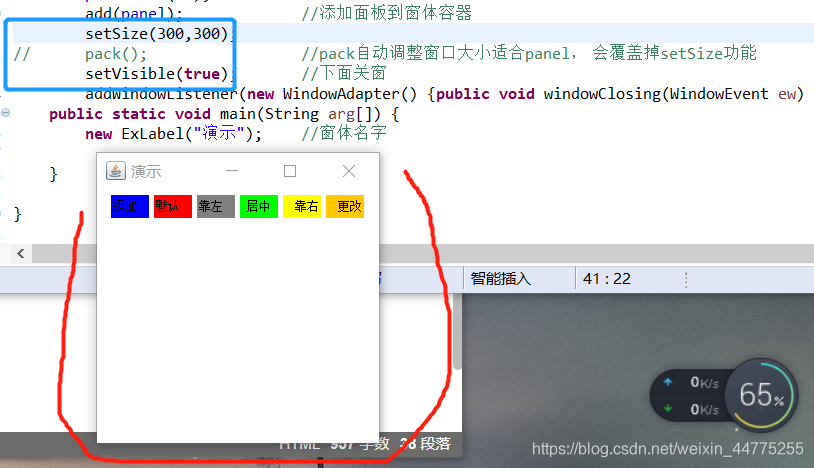
Task: Click the gray 靠左 label
Action: [x=216, y=207]
